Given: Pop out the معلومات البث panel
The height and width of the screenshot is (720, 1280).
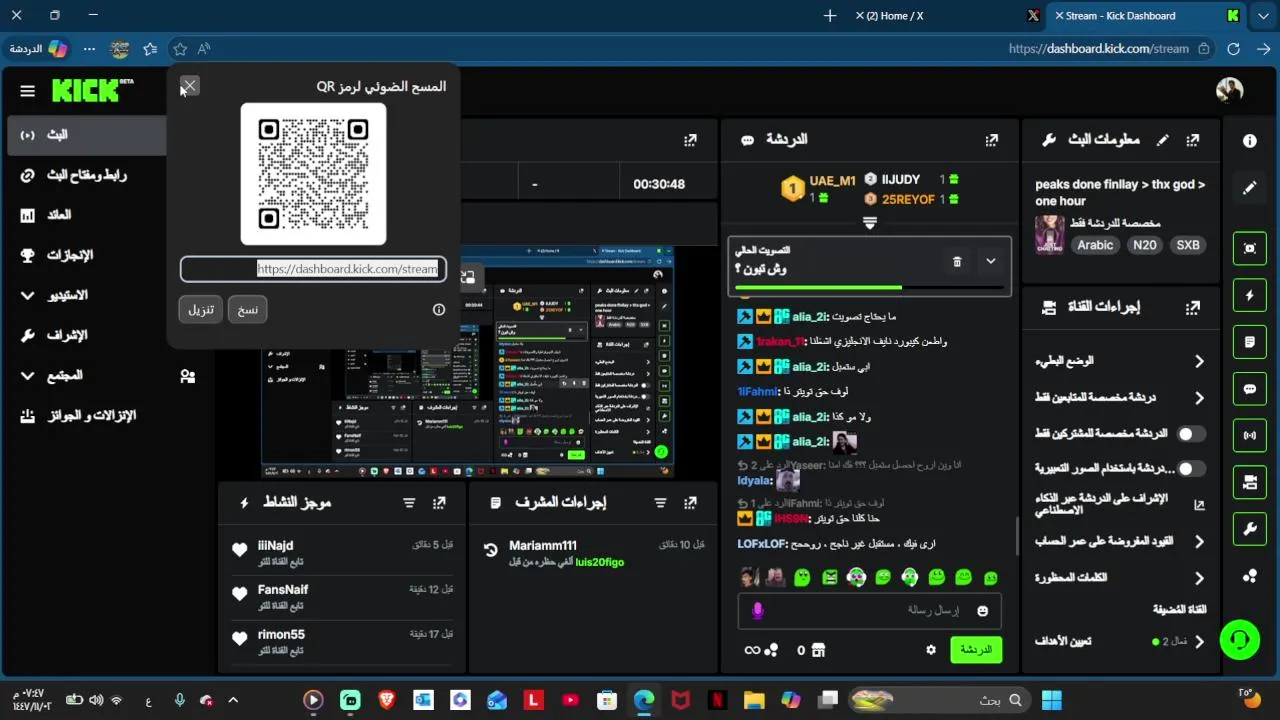Looking at the screenshot, I should point(1192,140).
